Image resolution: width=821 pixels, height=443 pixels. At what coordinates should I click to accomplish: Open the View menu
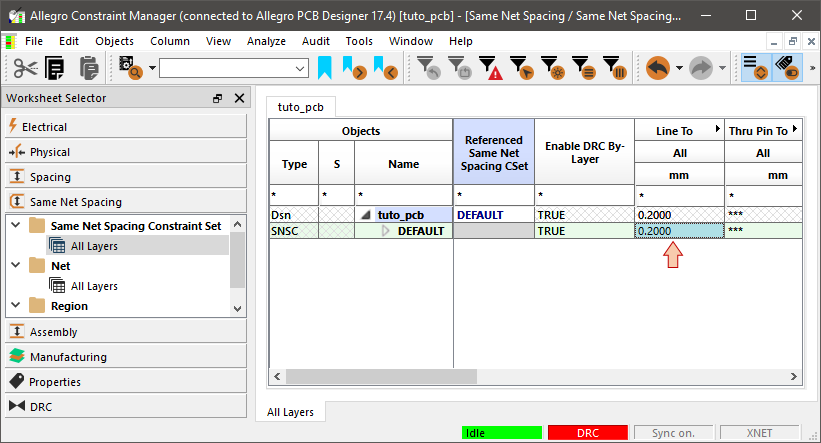(x=218, y=41)
